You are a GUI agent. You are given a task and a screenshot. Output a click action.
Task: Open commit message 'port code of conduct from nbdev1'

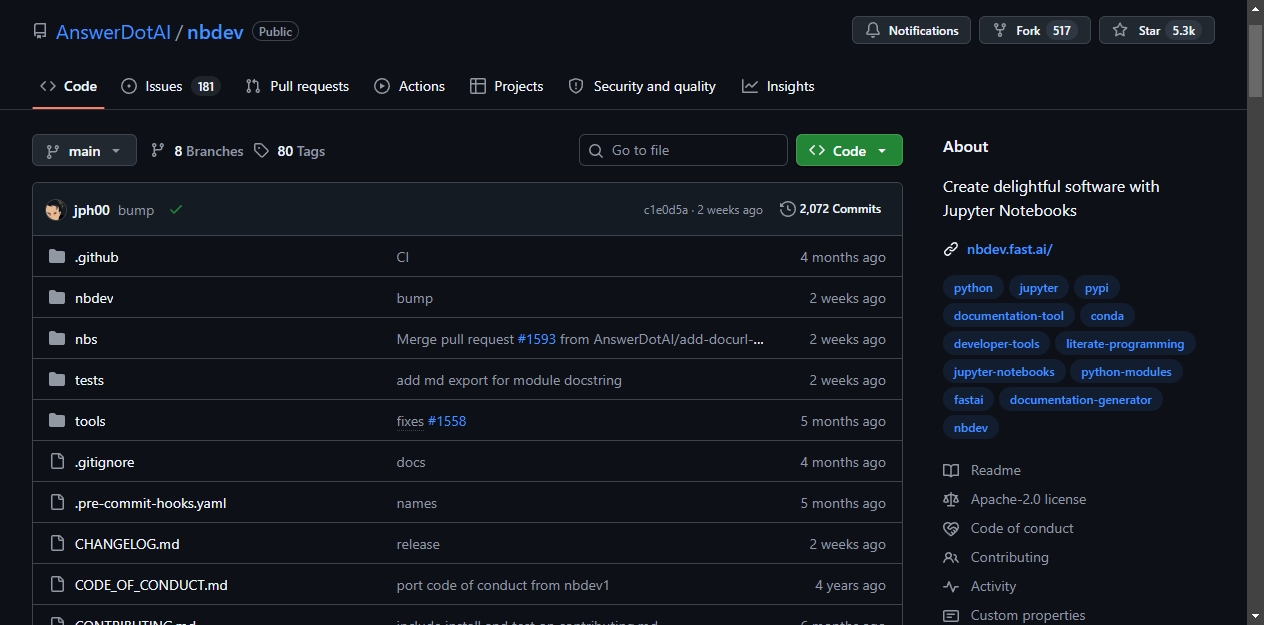[x=503, y=585]
